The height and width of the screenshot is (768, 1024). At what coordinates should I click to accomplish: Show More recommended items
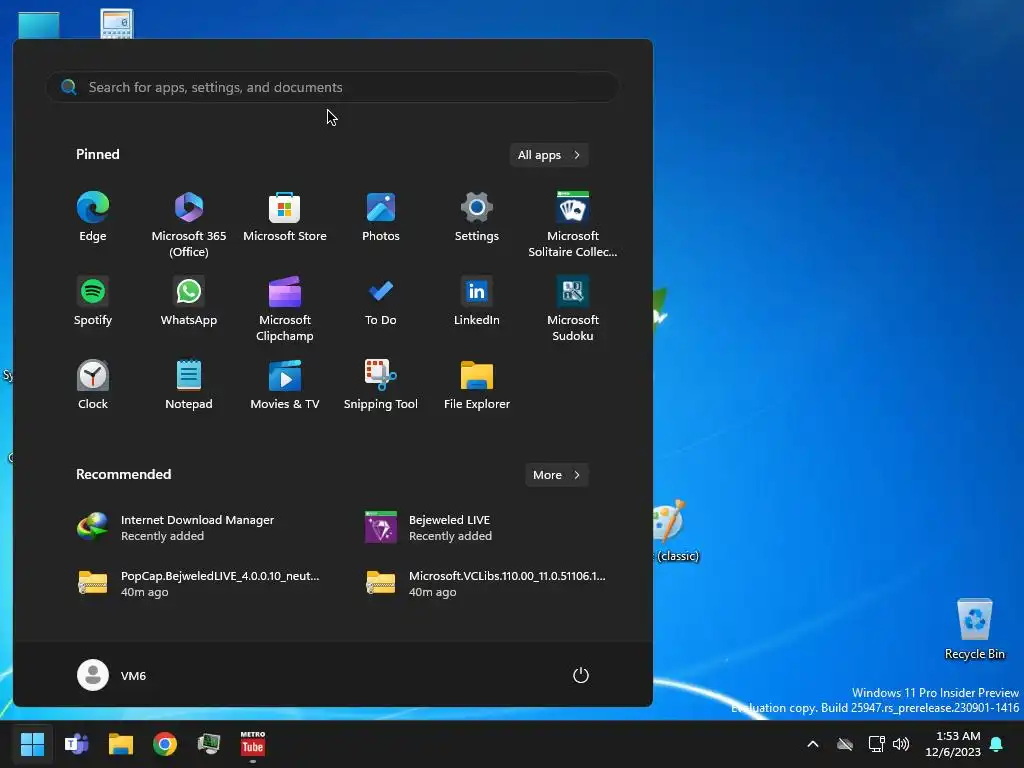coord(557,475)
